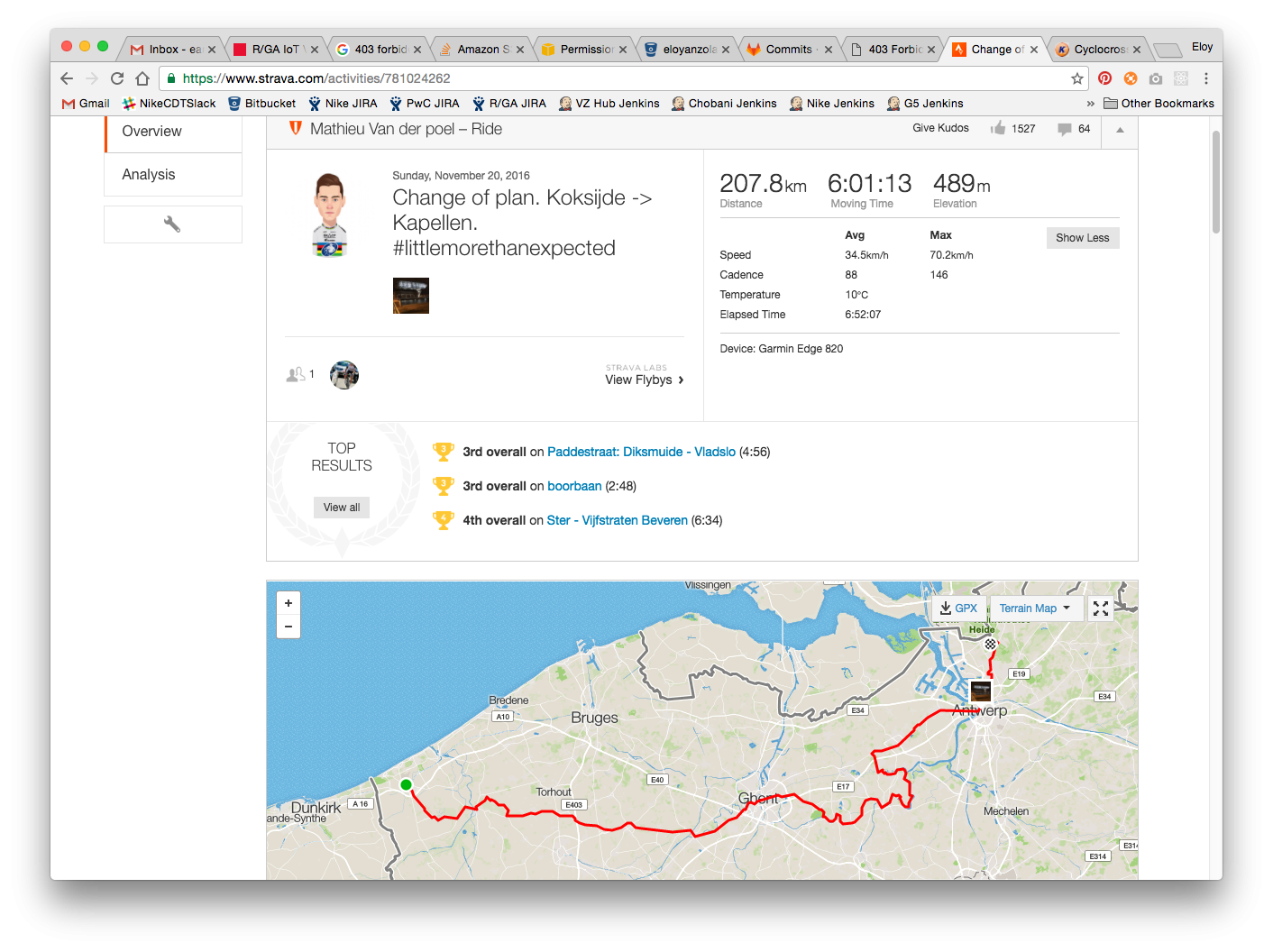Screen dimensions: 1273x952
Task: Open the boorbaan segment link
Action: 574,486
